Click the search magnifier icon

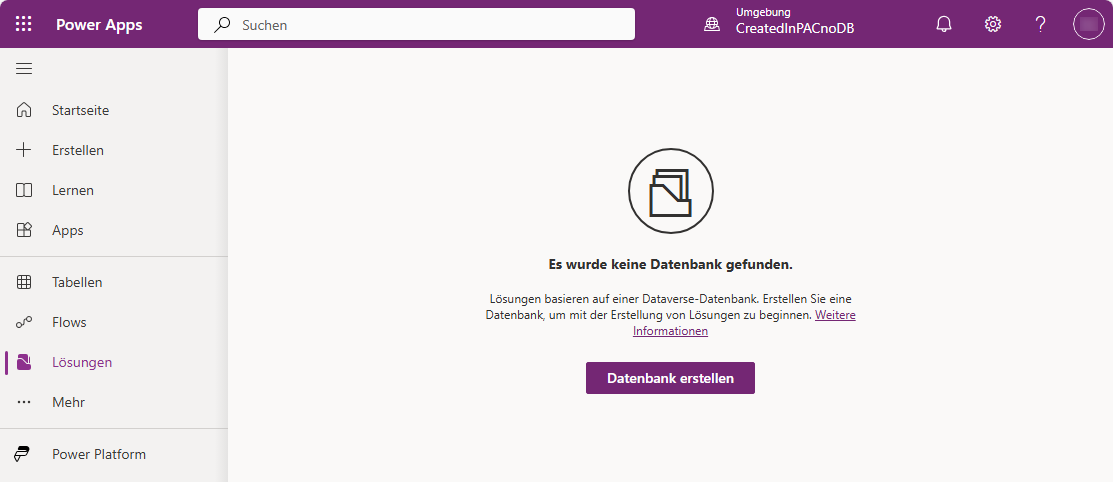(x=222, y=25)
